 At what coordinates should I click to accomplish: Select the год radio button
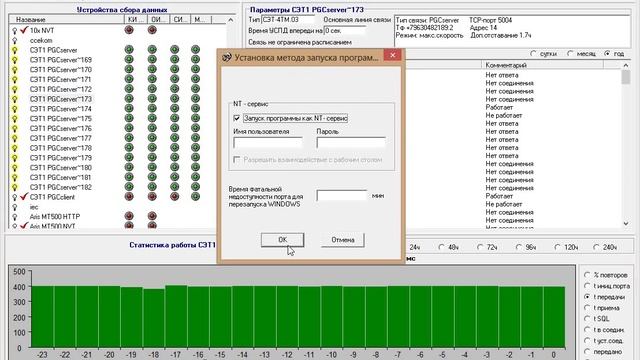point(607,53)
